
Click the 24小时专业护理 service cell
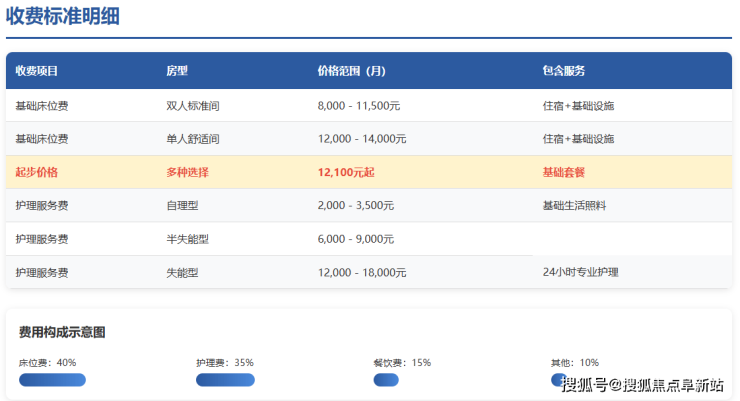(x=581, y=272)
